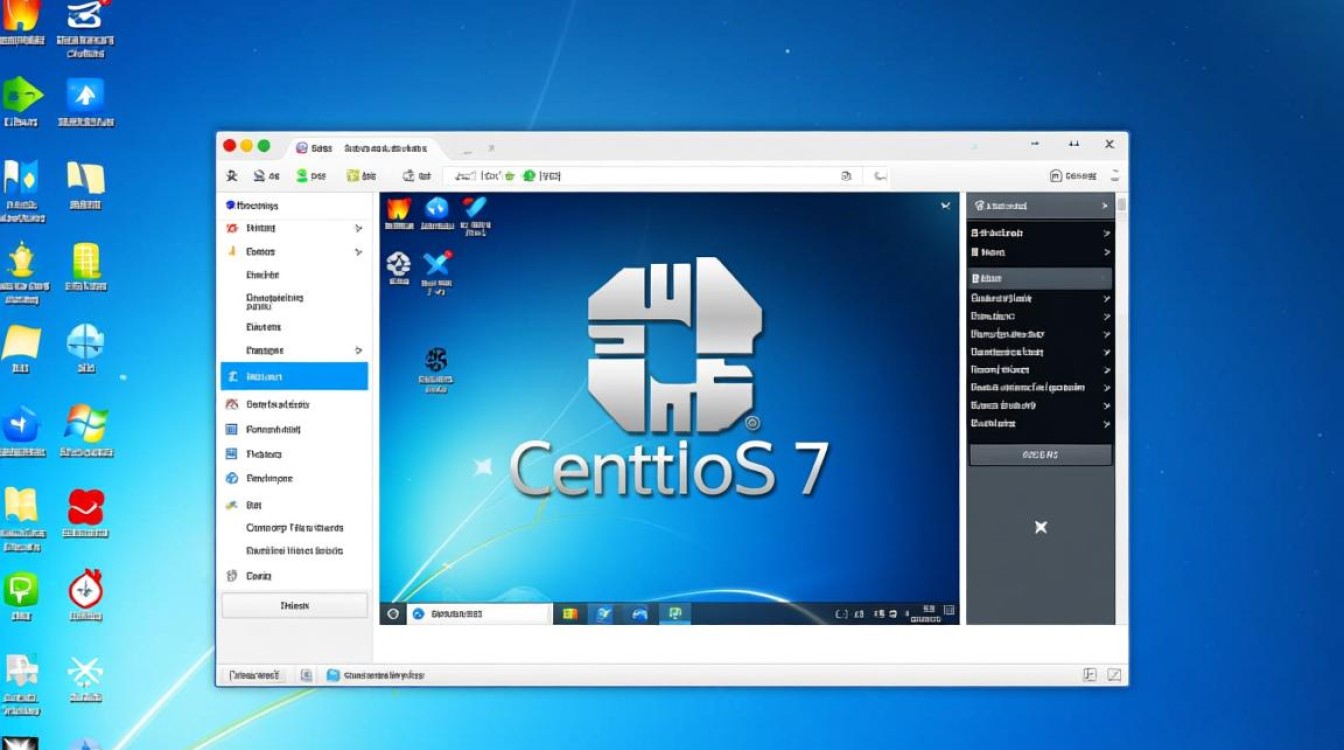Click the yellow folder icon on the browser toolbar
Screen dimensions: 1344x750
352,175
